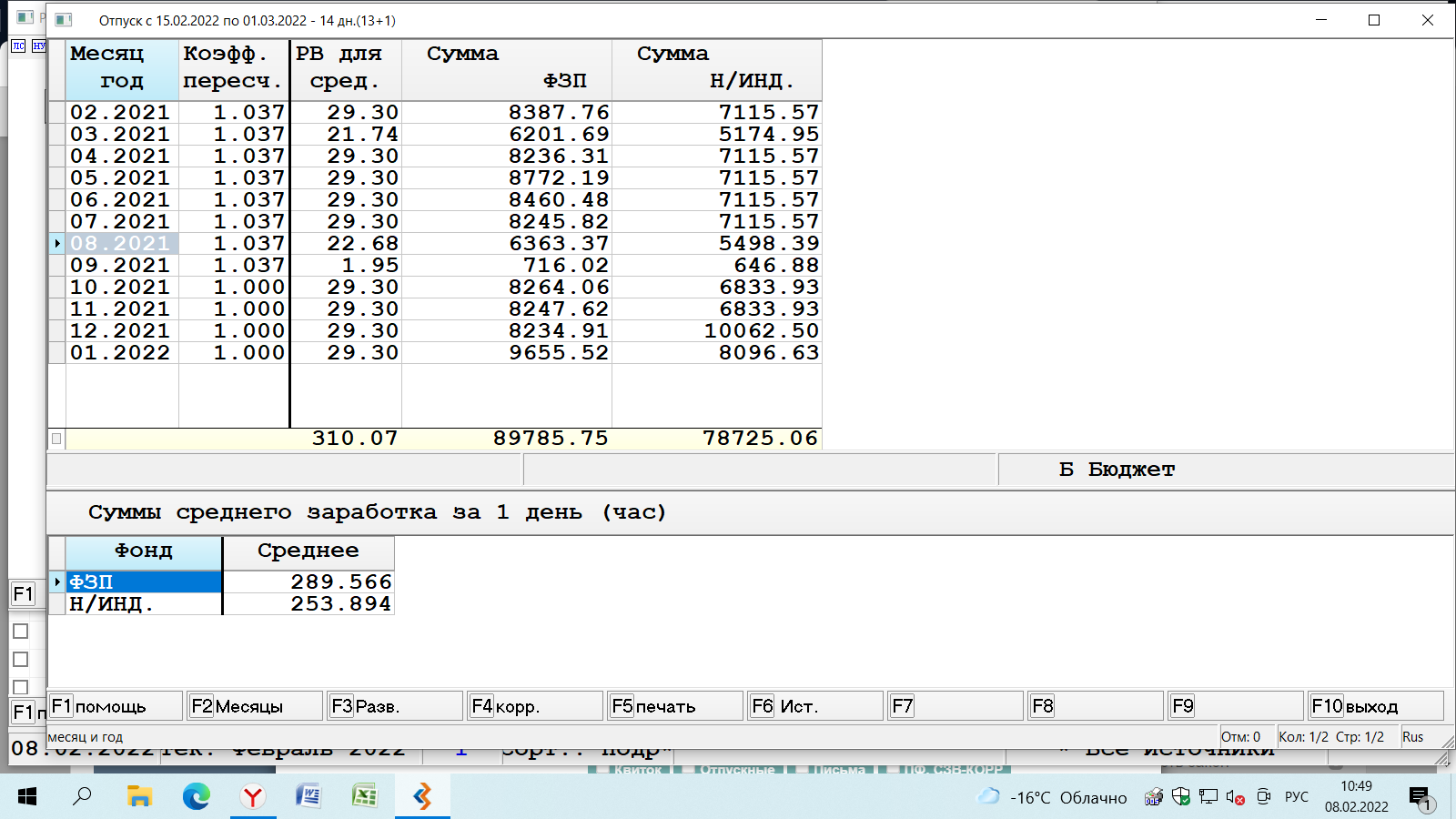The image size is (1456, 819).
Task: Click the window system icon in title bar
Action: click(63, 20)
